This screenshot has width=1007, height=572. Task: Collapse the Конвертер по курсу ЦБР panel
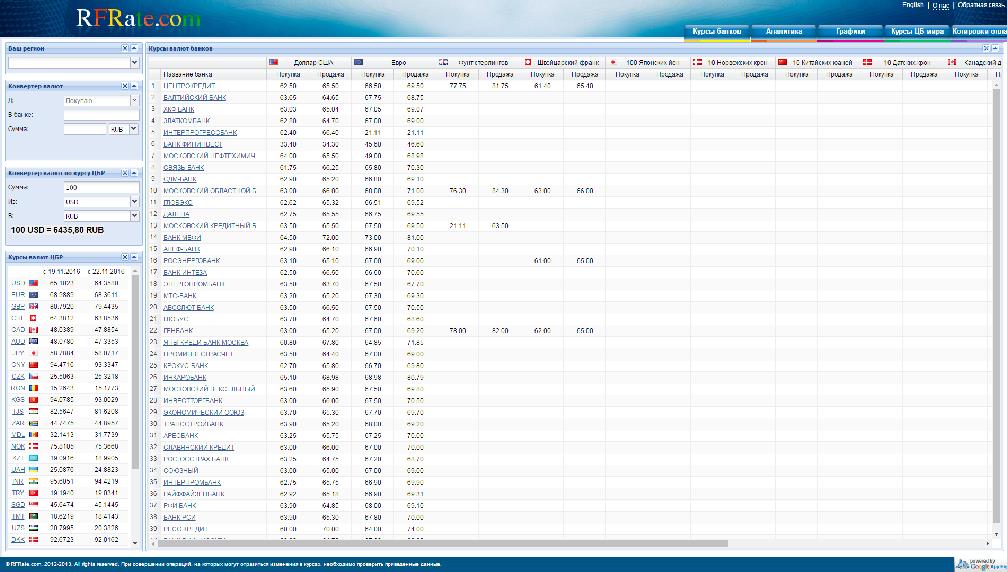(x=134, y=173)
